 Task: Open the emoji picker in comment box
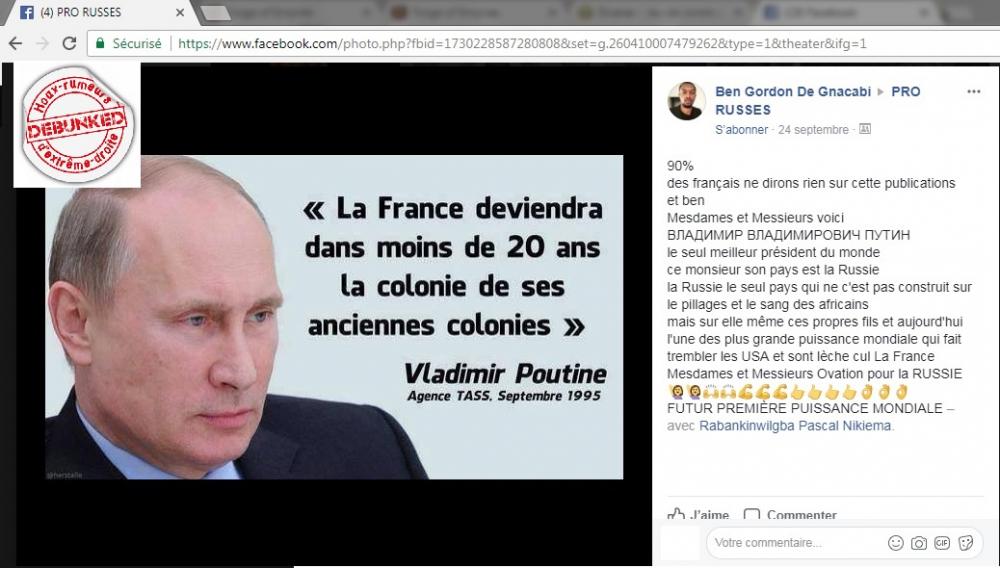[895, 543]
